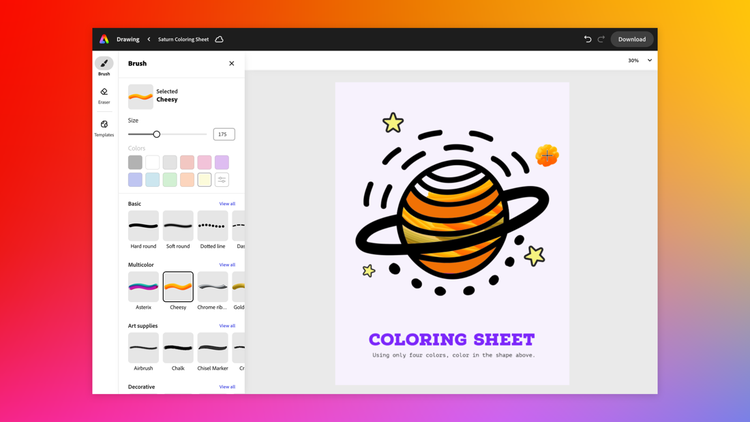Pick the salmon pink color swatch
The image size is (750, 422).
(x=187, y=162)
